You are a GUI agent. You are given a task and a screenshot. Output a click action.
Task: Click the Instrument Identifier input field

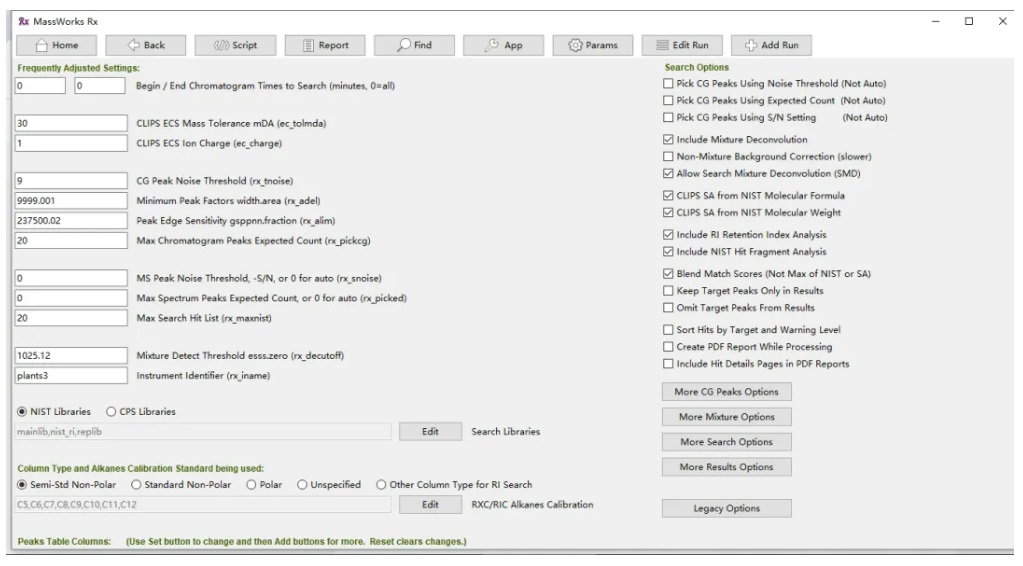[x=72, y=375]
